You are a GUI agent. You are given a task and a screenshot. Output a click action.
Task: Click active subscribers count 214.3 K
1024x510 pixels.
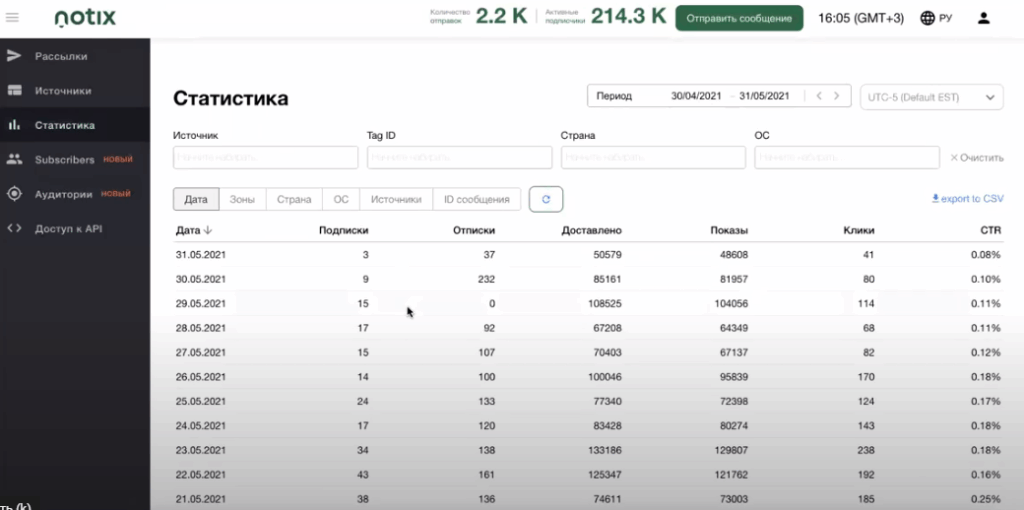pyautogui.click(x=628, y=16)
